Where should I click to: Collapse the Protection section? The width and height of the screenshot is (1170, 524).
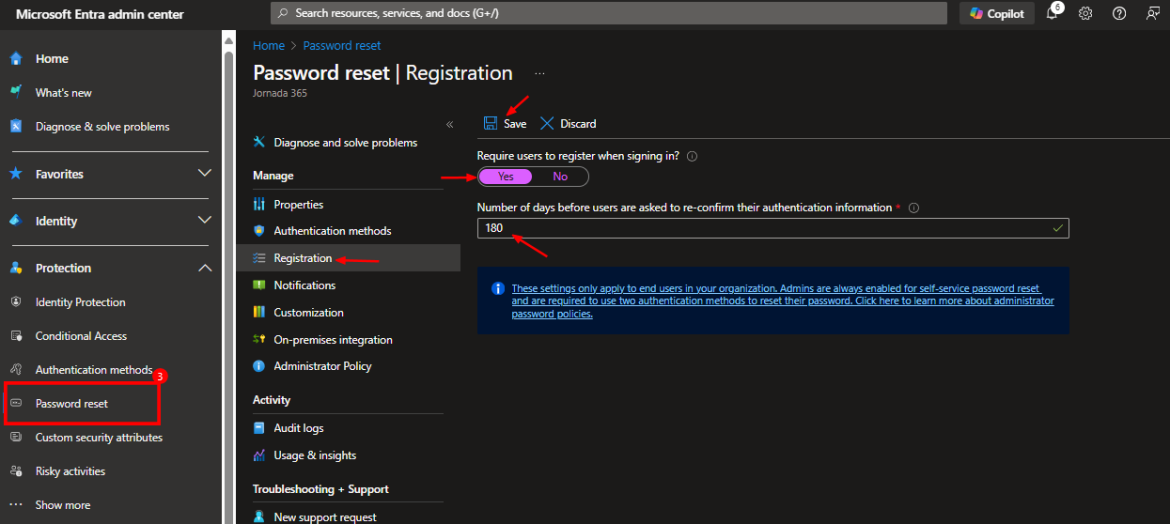[204, 268]
